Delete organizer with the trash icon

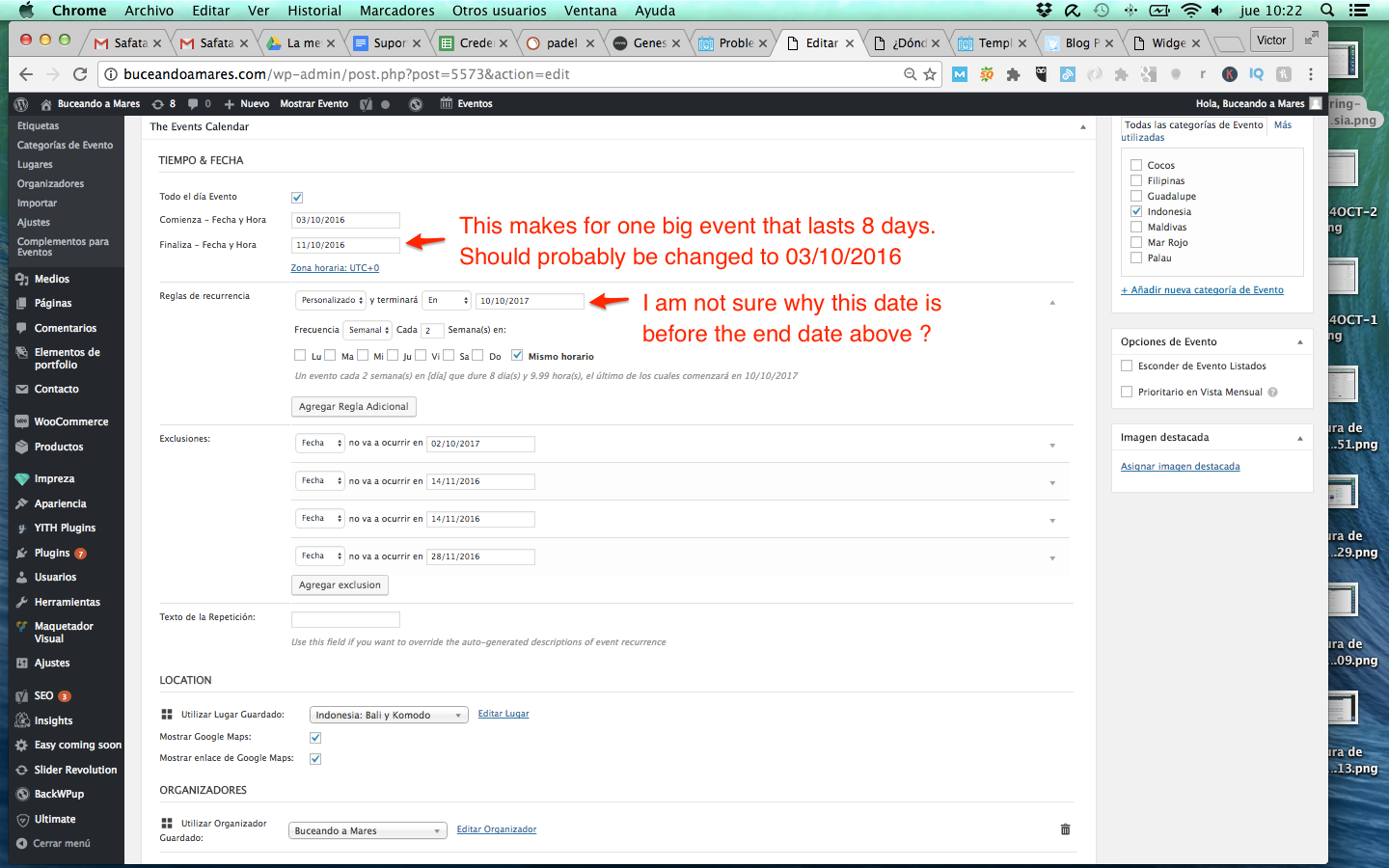[x=1065, y=829]
